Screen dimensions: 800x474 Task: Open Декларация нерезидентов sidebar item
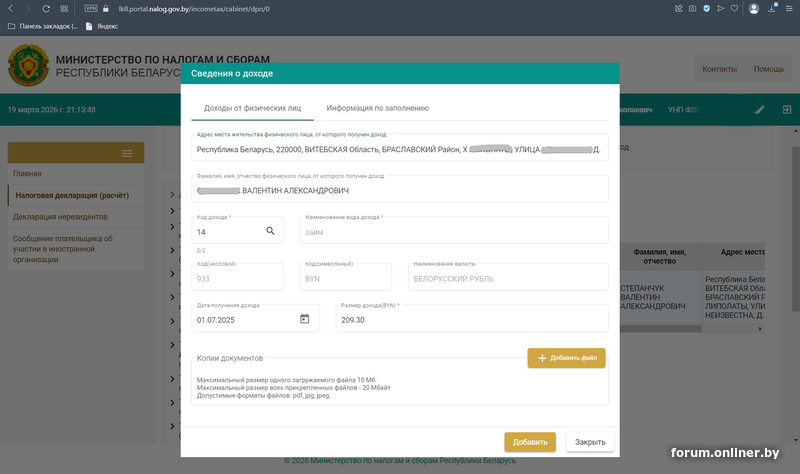pyautogui.click(x=76, y=217)
